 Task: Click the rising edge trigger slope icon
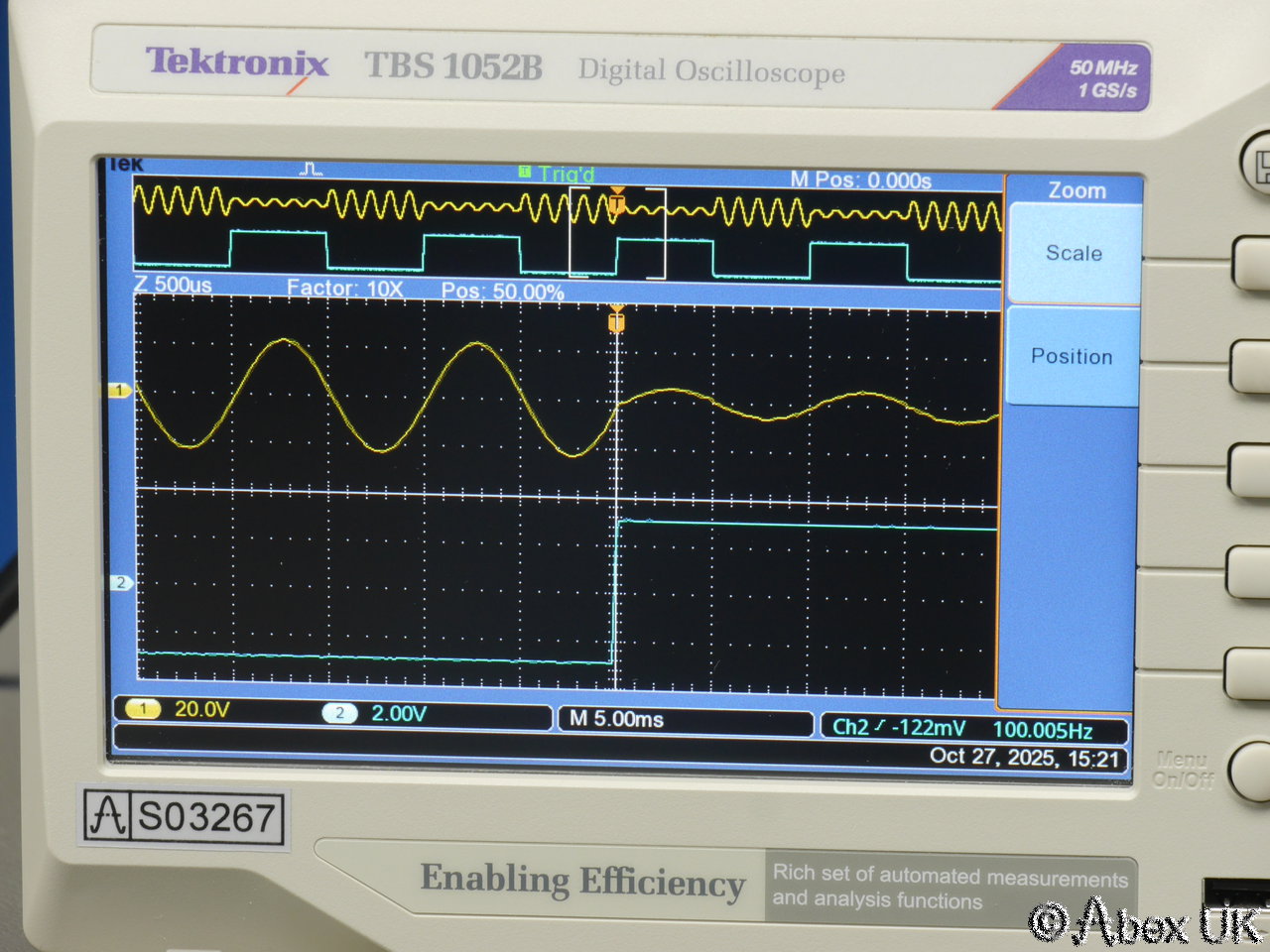click(879, 727)
